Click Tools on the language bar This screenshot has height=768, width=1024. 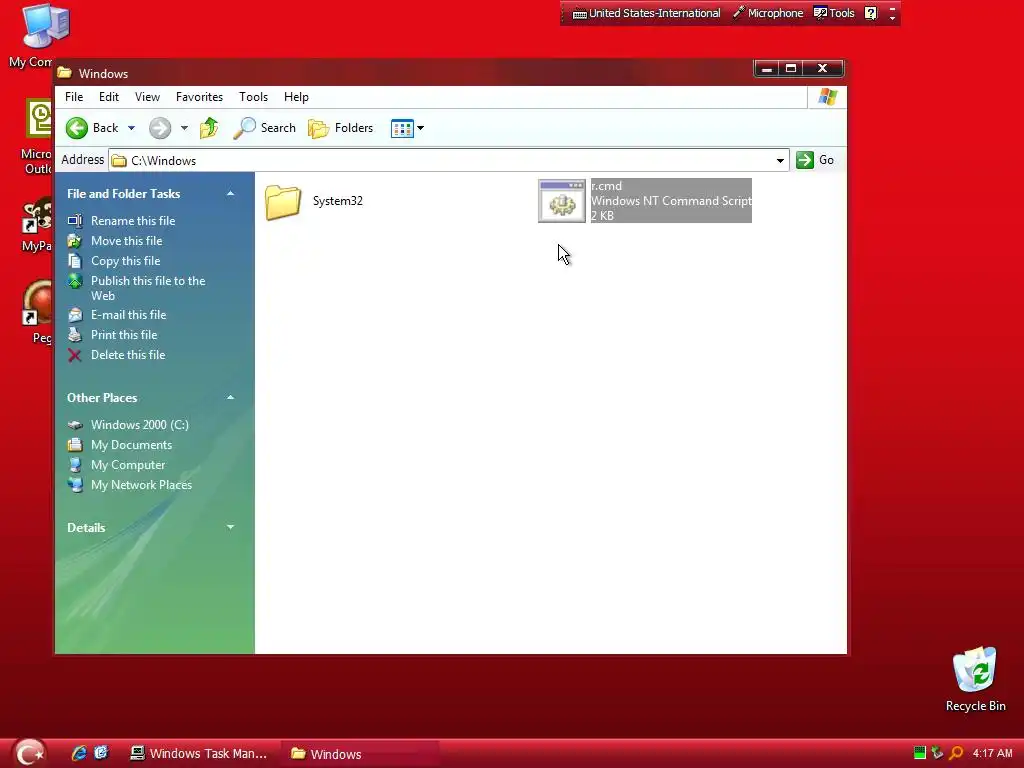click(834, 13)
